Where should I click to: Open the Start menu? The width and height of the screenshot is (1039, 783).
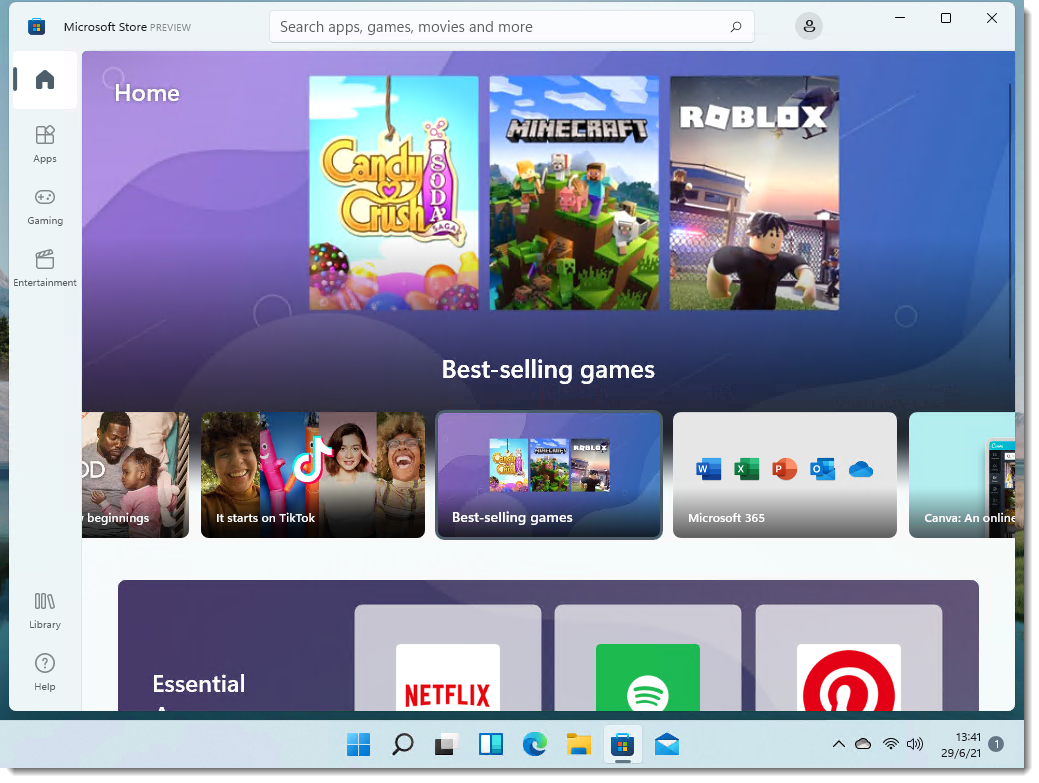click(x=358, y=744)
